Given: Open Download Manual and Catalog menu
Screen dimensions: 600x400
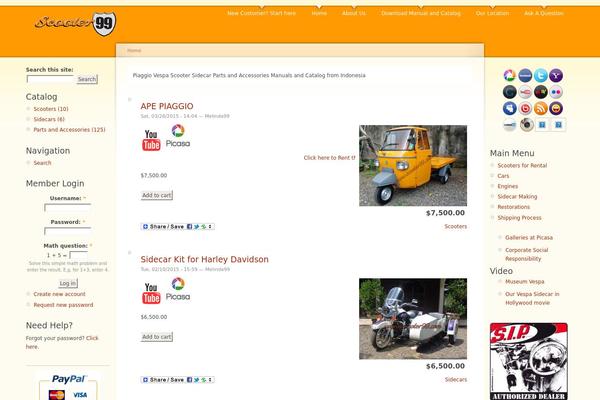Looking at the screenshot, I should (x=421, y=13).
